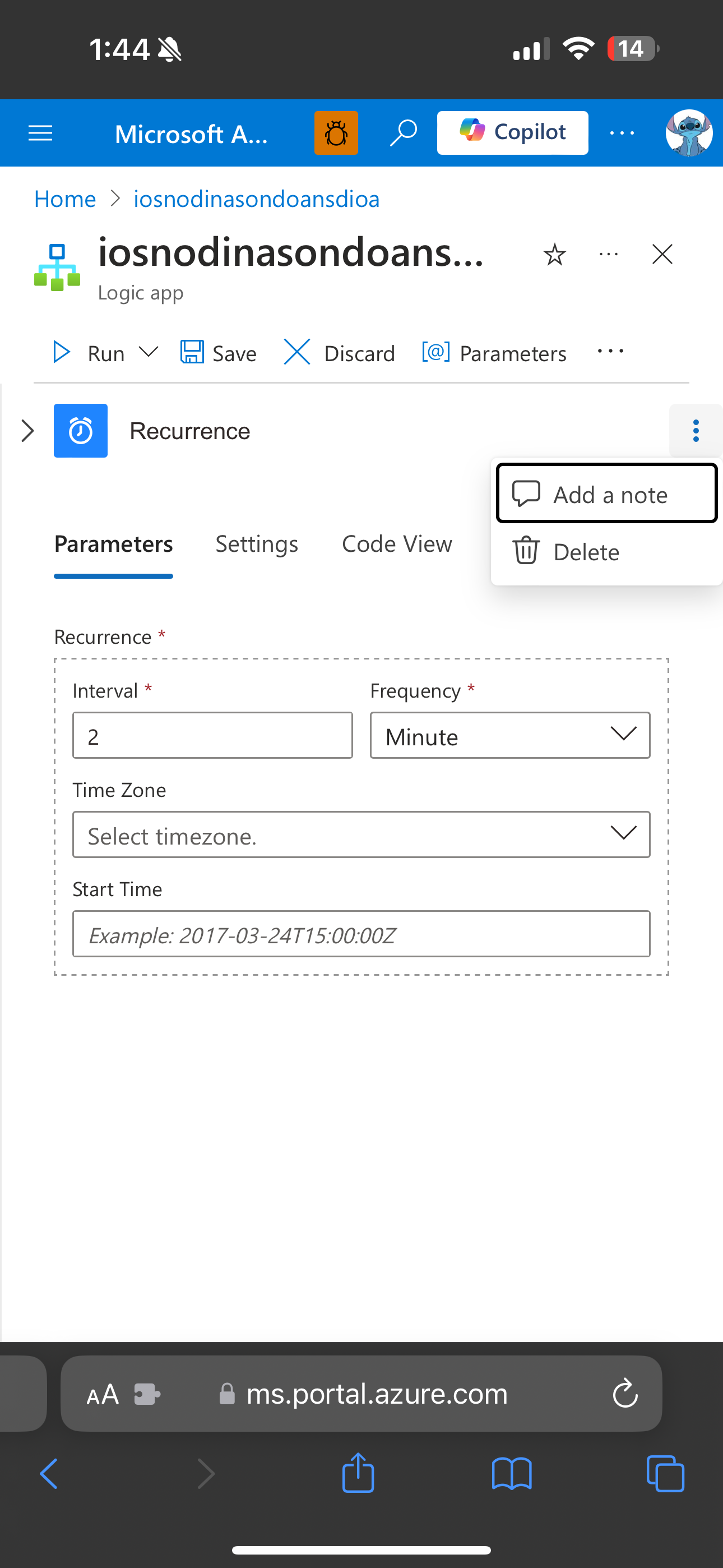Viewport: 723px width, 1568px height.
Task: Click the Recurrence trigger clock icon
Action: point(80,430)
